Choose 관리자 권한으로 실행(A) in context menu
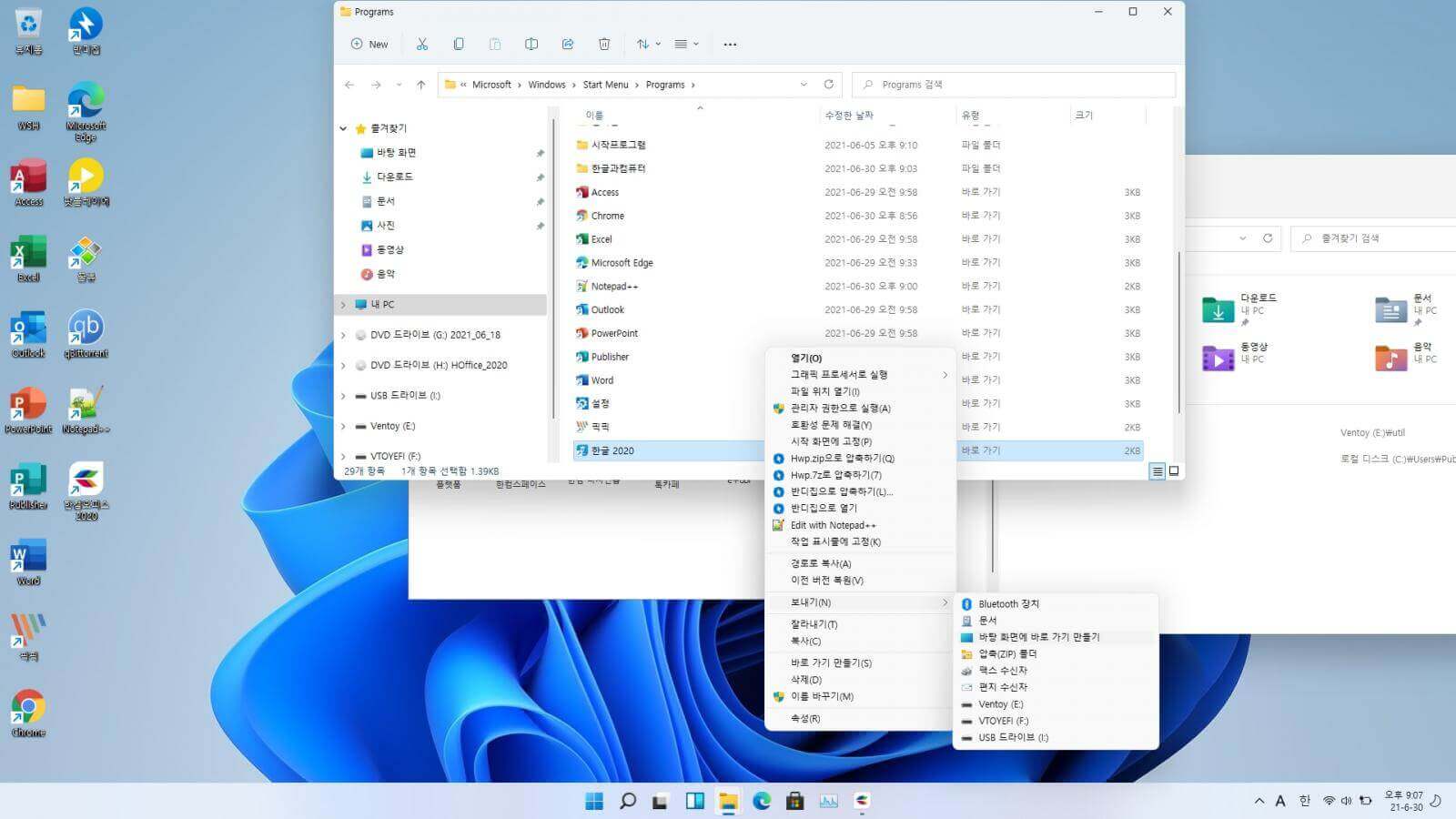1456x819 pixels. pyautogui.click(x=860, y=409)
